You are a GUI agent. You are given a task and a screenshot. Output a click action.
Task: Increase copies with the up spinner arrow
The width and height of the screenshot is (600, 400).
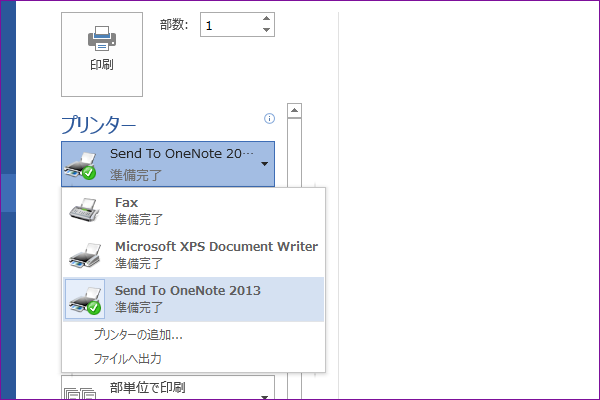[x=267, y=18]
